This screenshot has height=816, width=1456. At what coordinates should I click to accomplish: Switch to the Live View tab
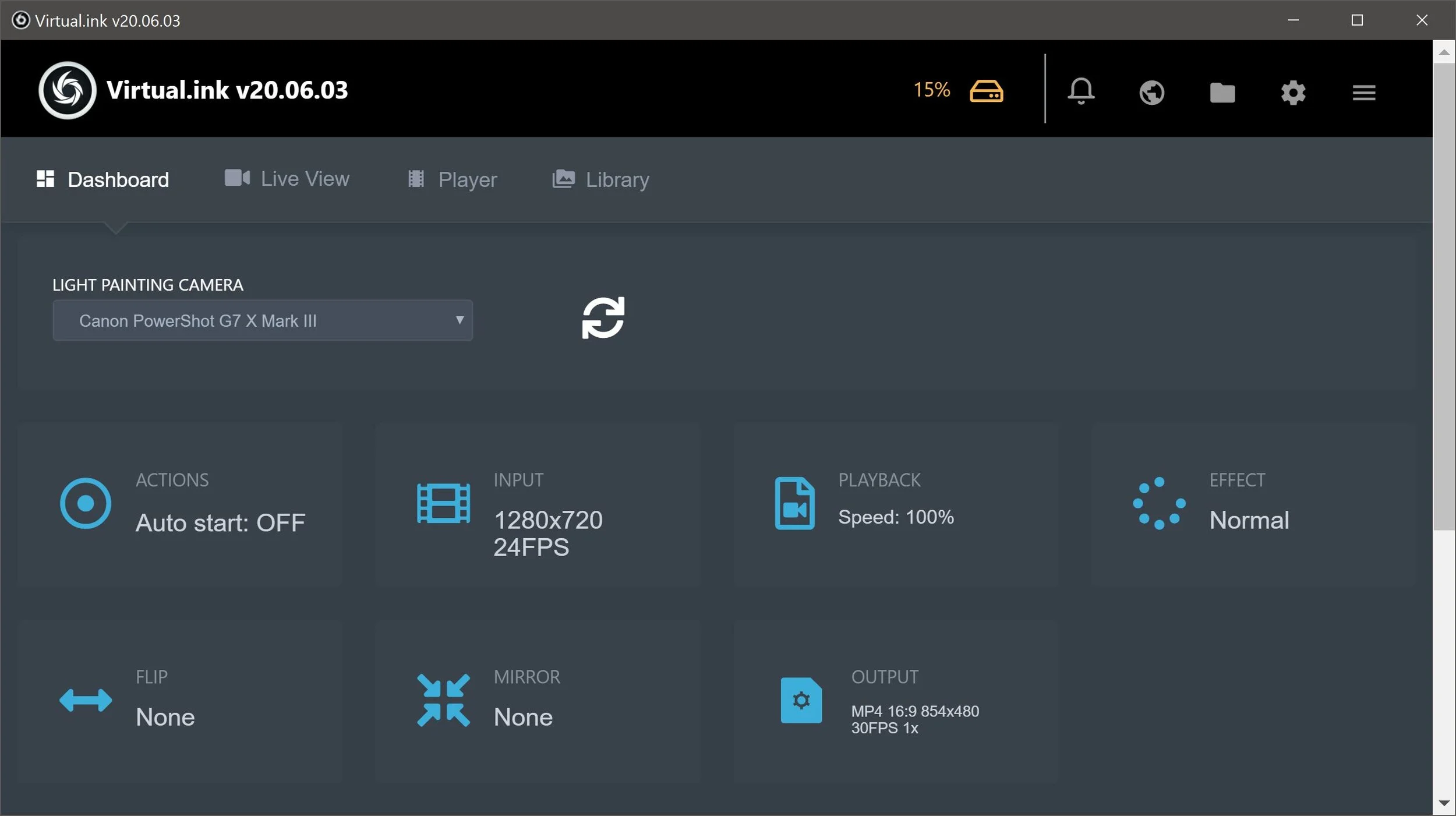tap(288, 179)
